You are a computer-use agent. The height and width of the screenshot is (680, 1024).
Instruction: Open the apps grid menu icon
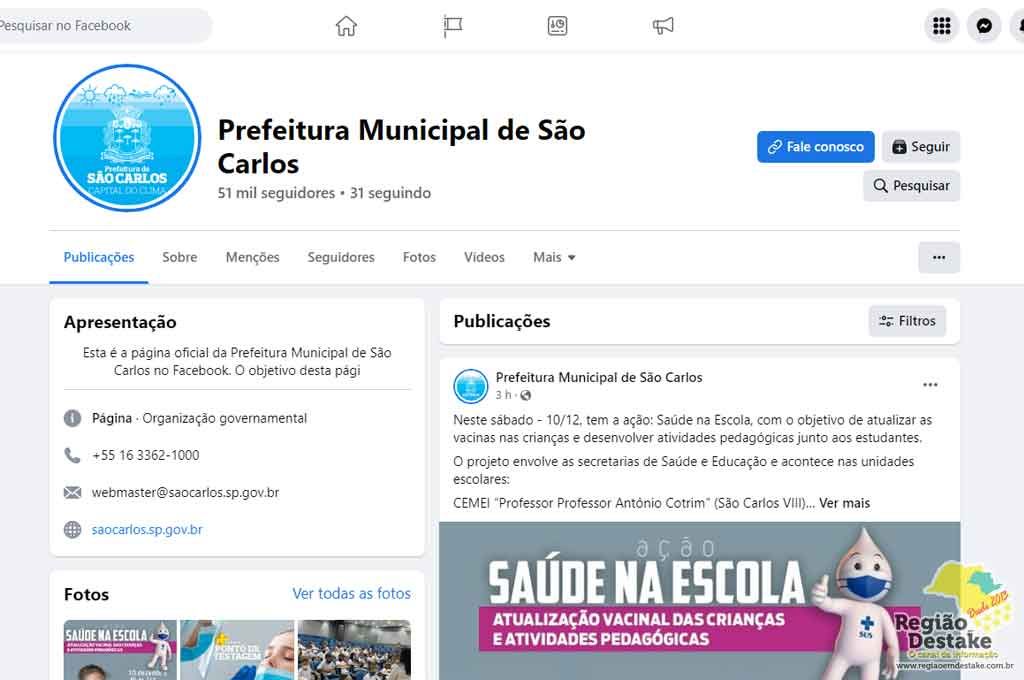pos(941,27)
